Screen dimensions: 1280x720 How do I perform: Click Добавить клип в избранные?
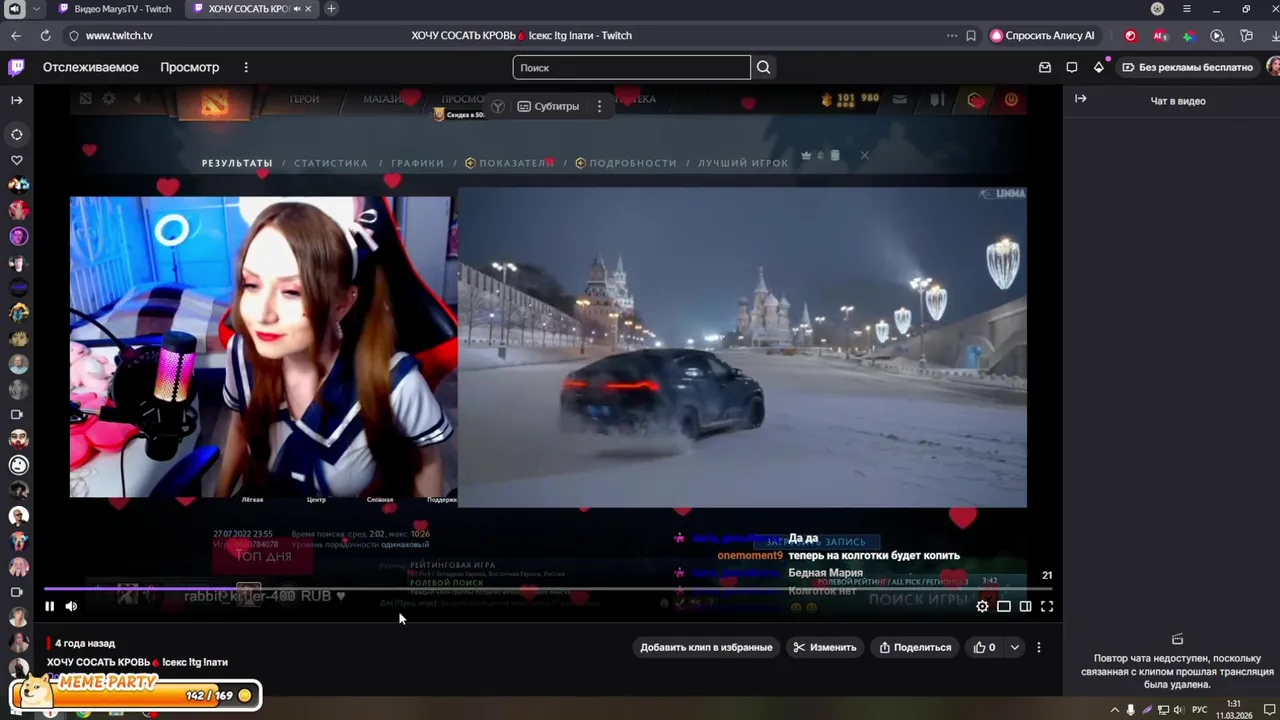pyautogui.click(x=706, y=647)
